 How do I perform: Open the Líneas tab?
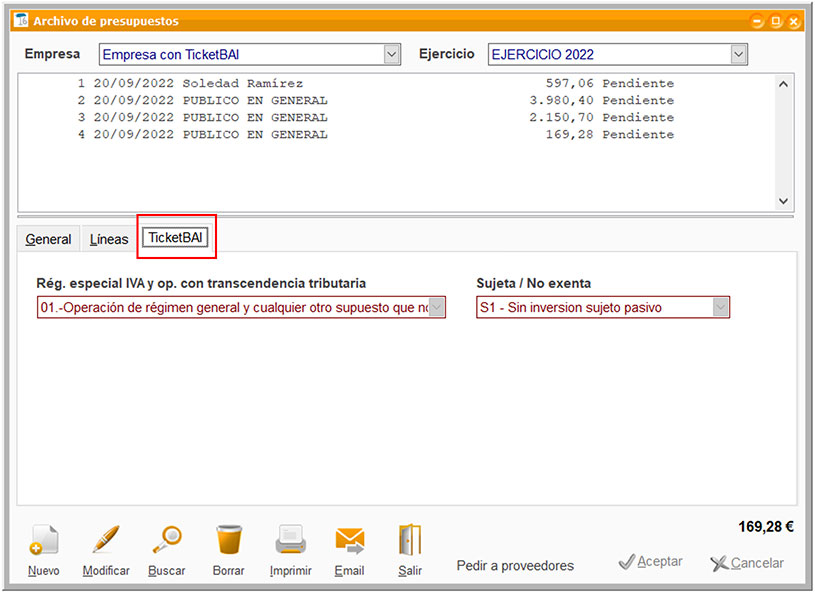(x=109, y=239)
